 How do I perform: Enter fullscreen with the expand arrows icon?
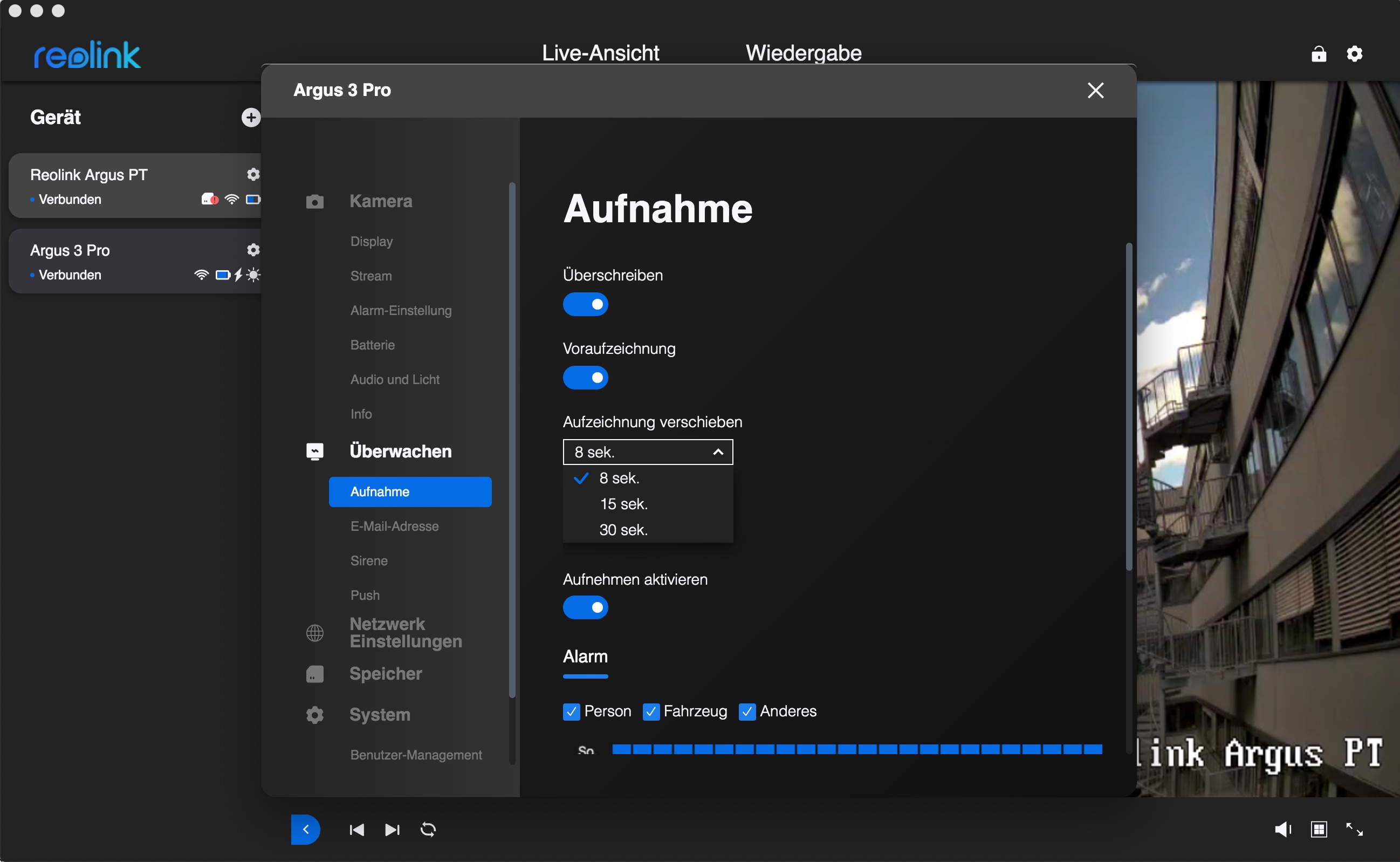[x=1354, y=829]
